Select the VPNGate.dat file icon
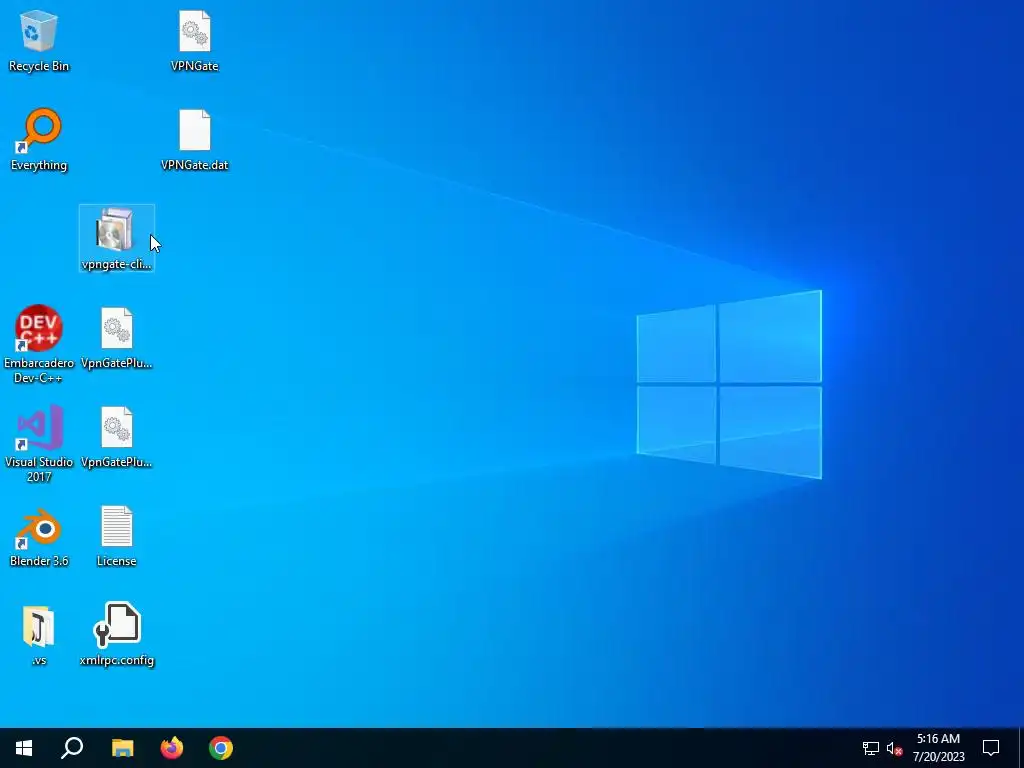This screenshot has height=768, width=1024. point(195,140)
